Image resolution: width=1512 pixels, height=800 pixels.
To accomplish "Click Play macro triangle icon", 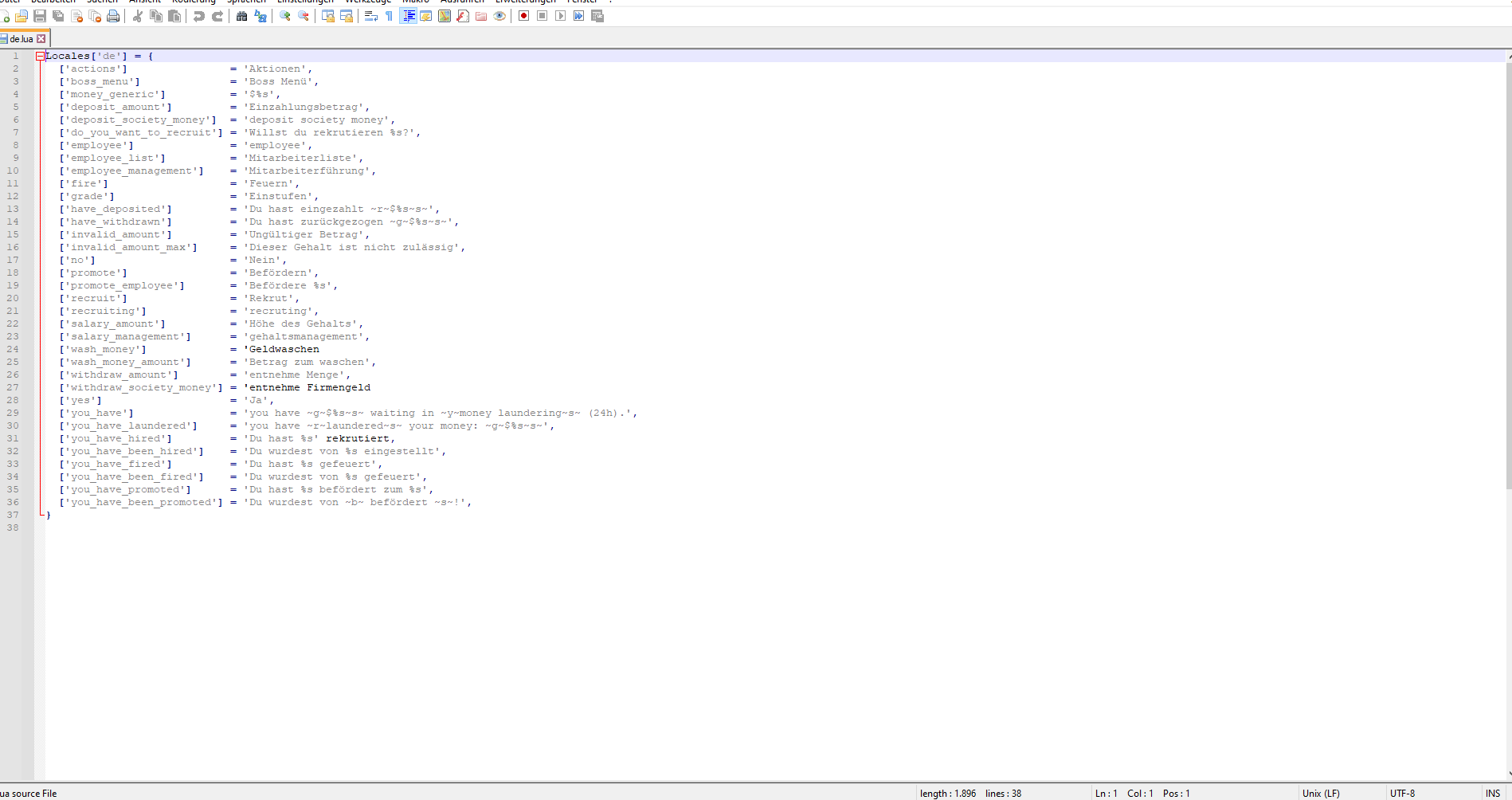I will [561, 16].
